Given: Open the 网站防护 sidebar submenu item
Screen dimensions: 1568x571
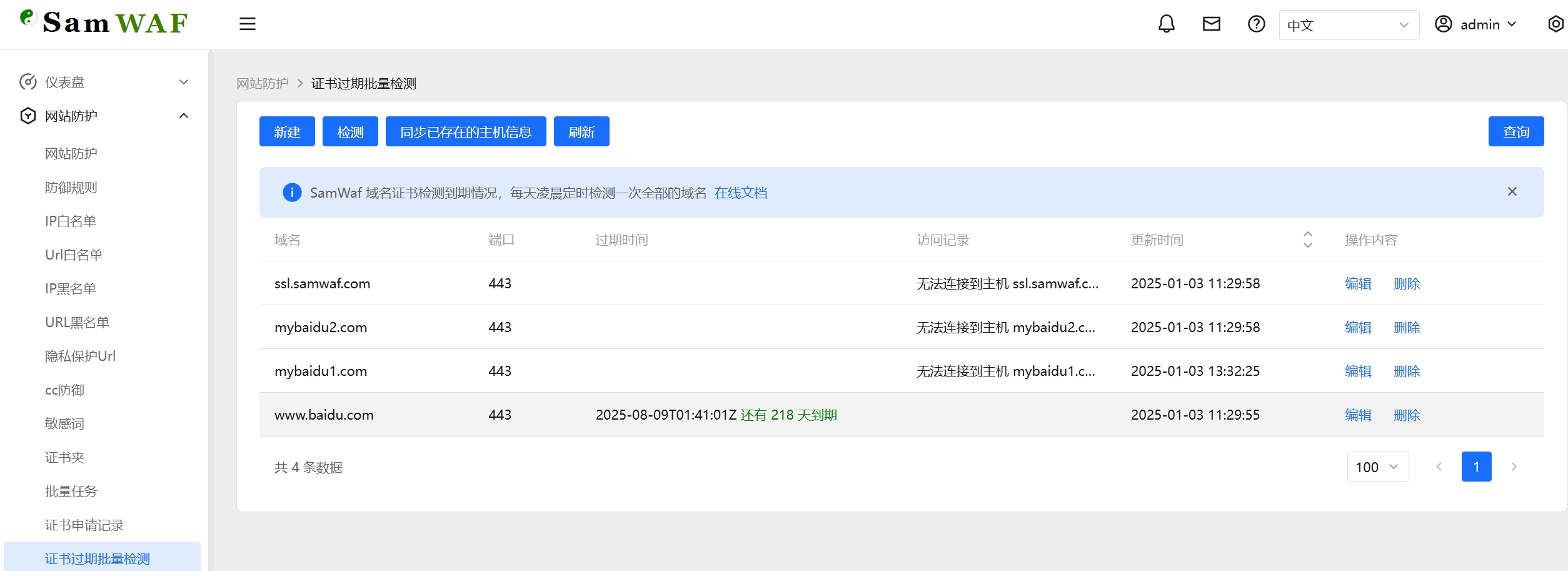Looking at the screenshot, I should coord(71,153).
